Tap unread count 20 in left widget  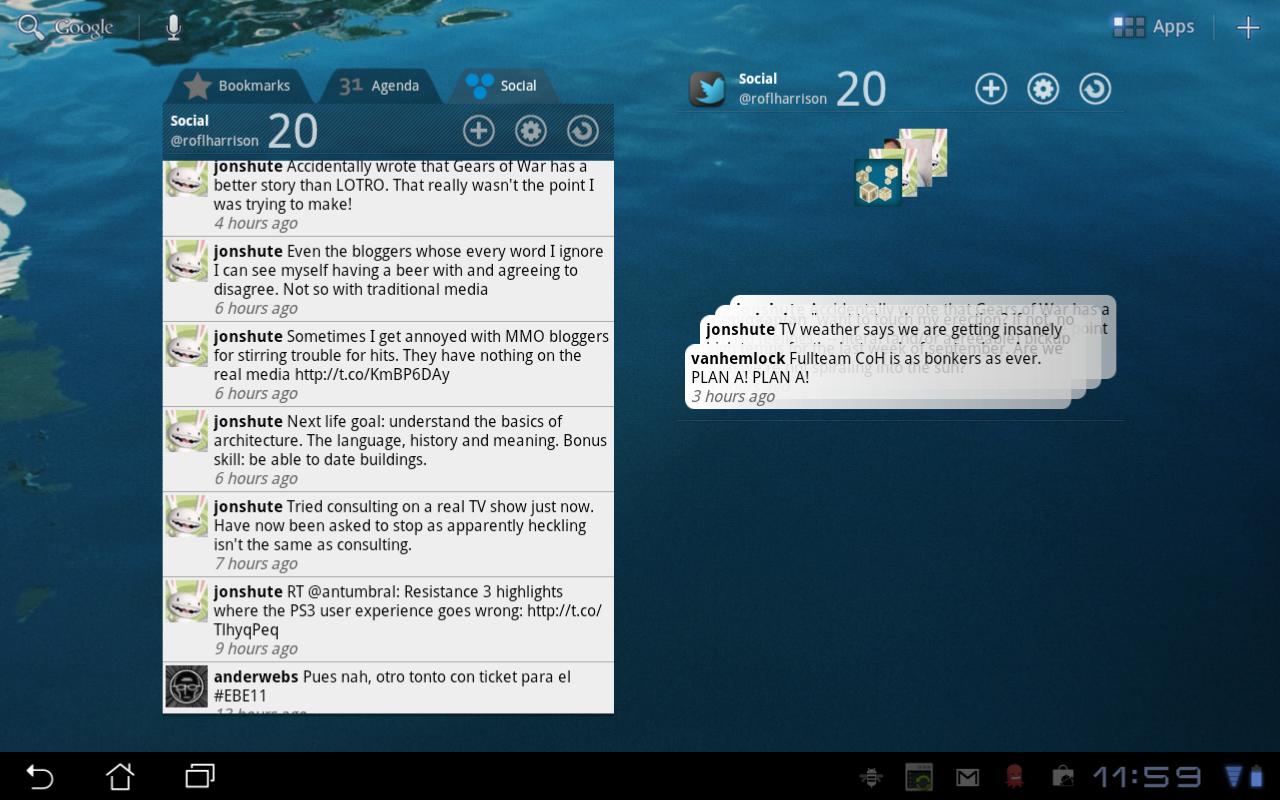[x=293, y=131]
